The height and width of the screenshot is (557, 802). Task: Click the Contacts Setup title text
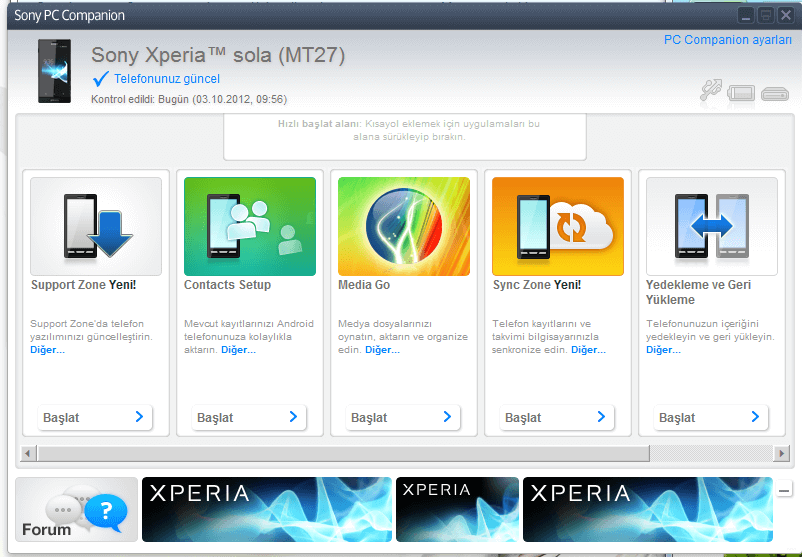(x=228, y=285)
